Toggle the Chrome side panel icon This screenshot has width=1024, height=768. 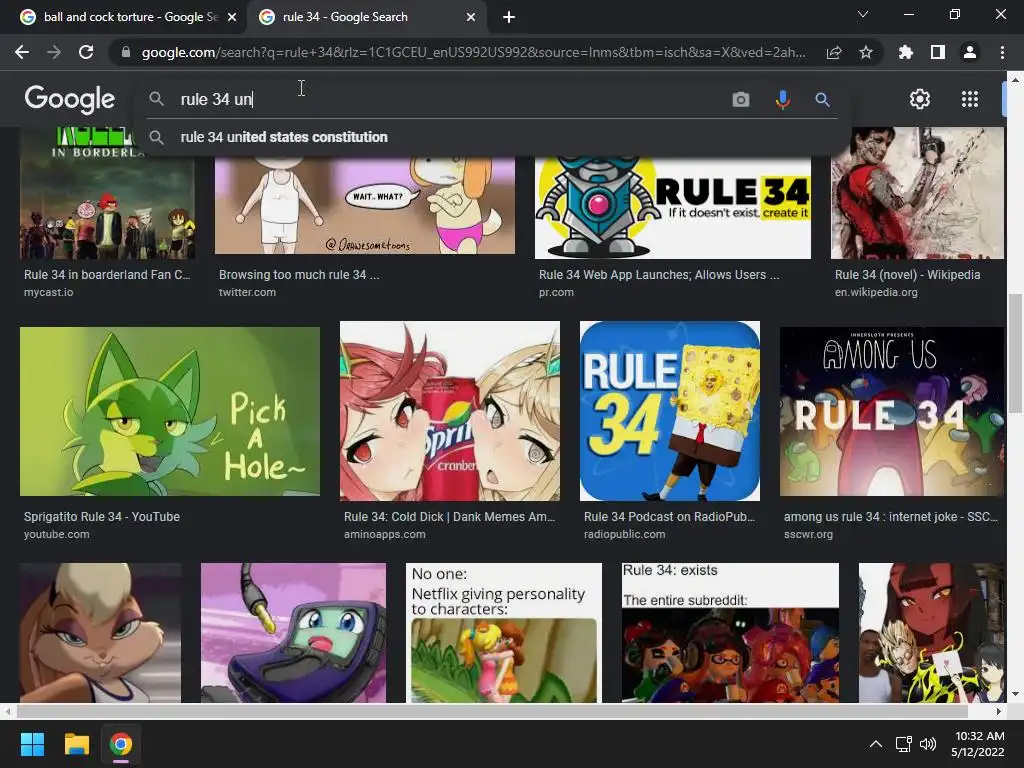(x=938, y=52)
